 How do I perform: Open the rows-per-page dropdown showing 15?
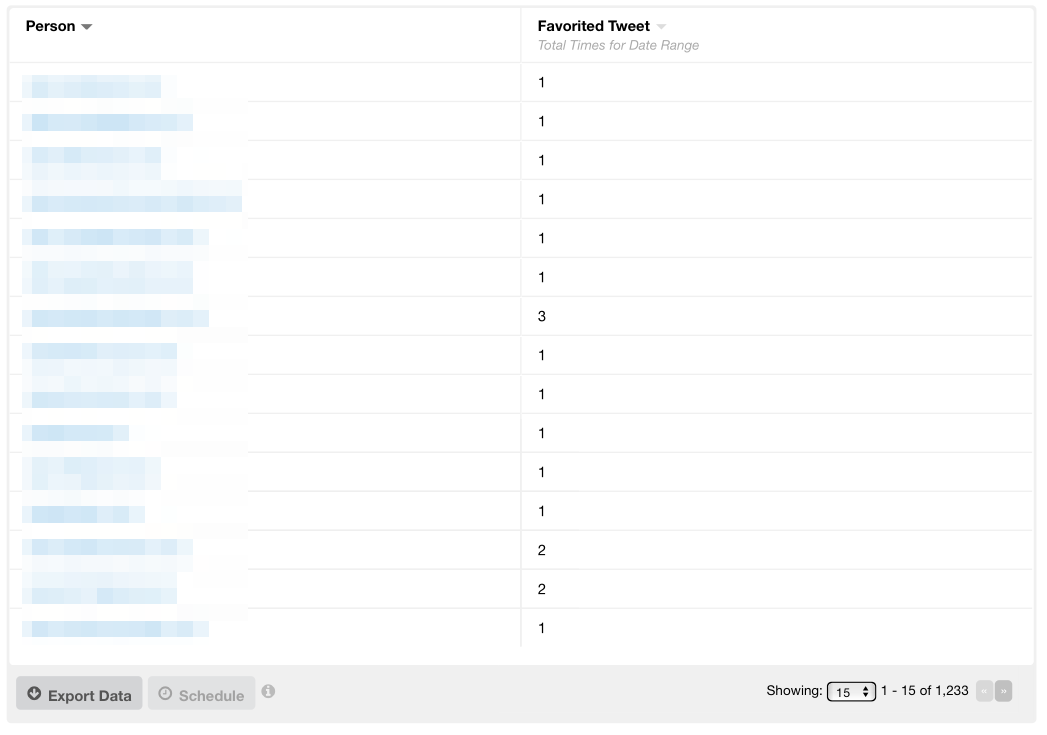[851, 692]
